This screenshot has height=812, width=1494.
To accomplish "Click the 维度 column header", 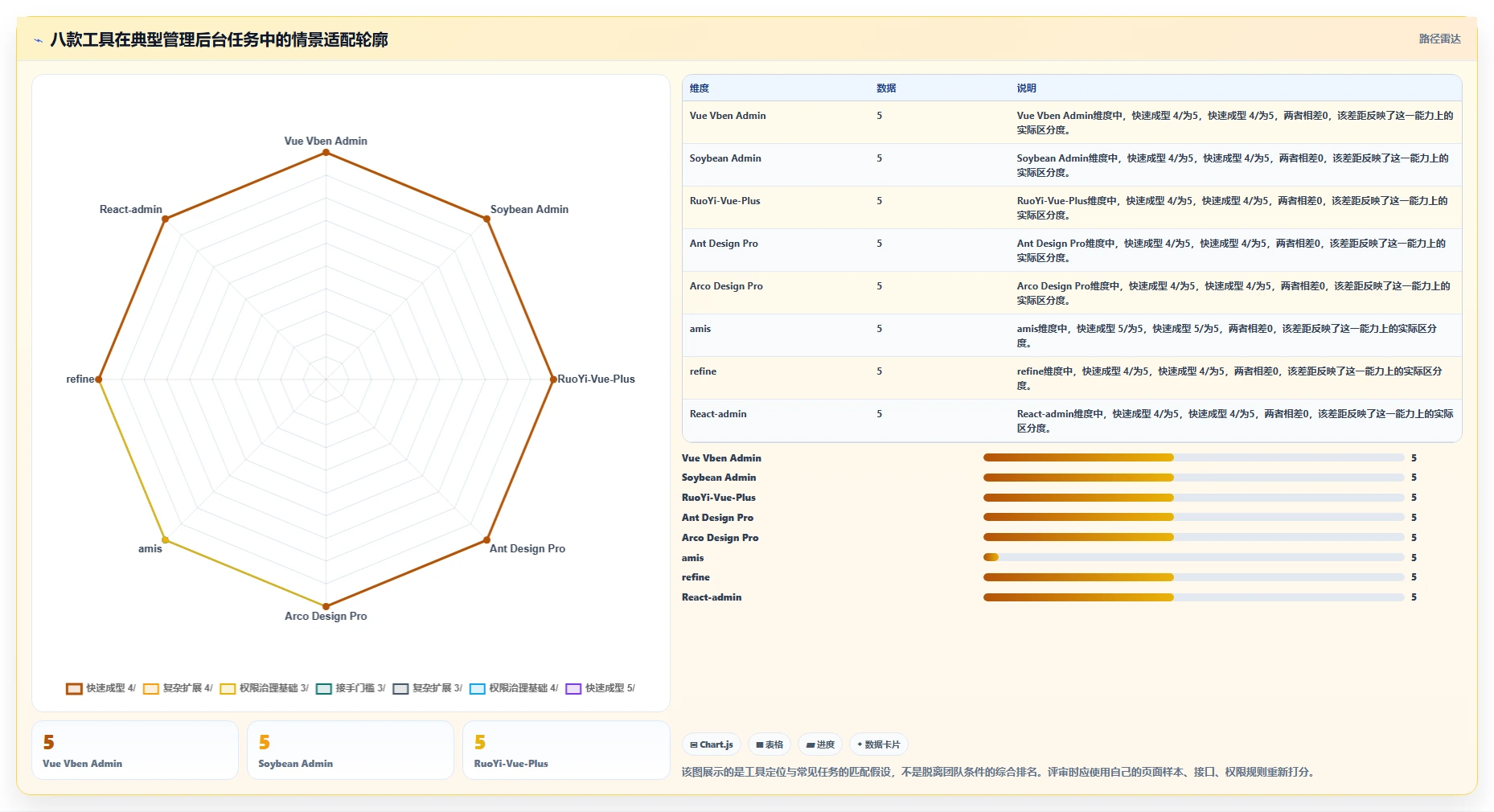I will point(700,88).
